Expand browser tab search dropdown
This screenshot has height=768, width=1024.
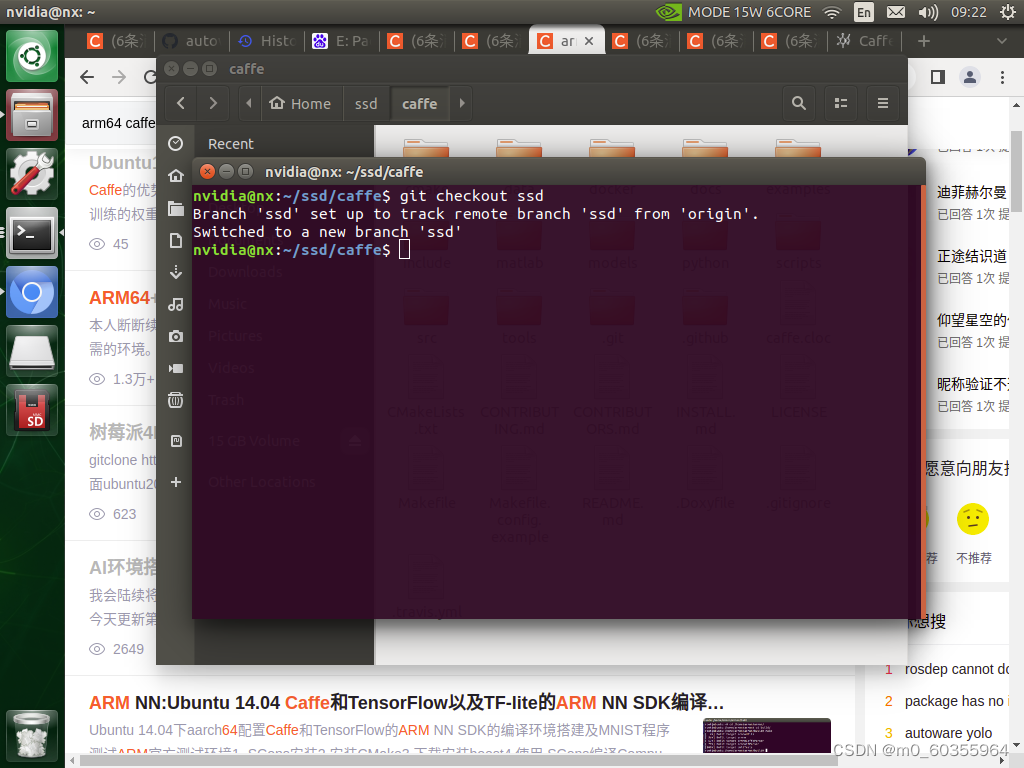click(x=1002, y=41)
